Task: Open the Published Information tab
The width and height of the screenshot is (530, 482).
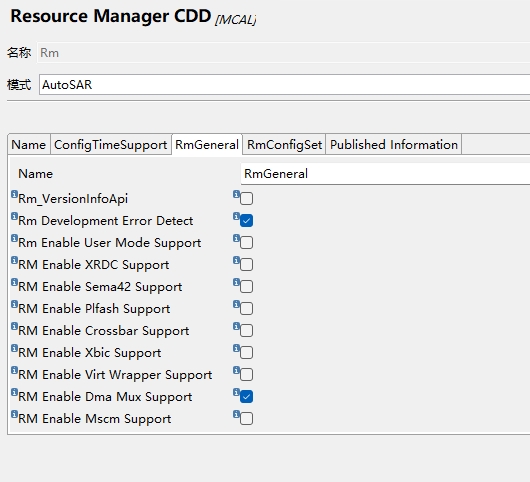Action: pyautogui.click(x=394, y=145)
